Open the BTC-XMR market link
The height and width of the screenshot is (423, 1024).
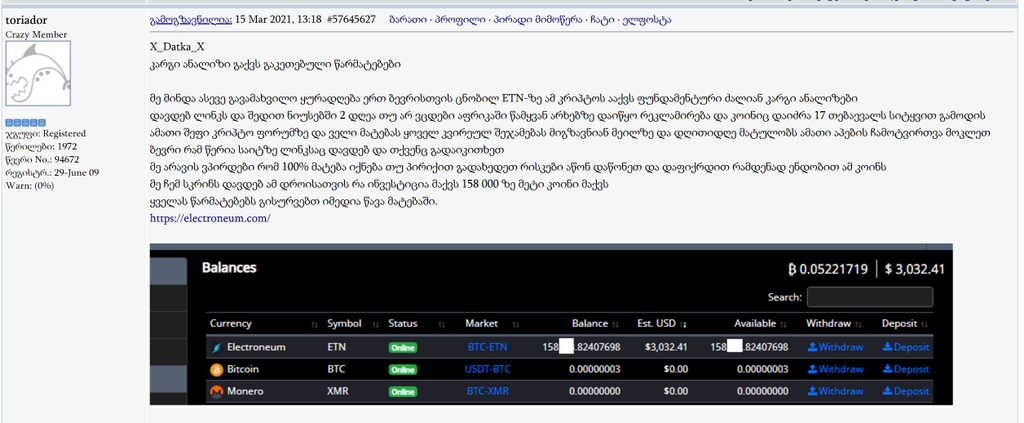(488, 392)
